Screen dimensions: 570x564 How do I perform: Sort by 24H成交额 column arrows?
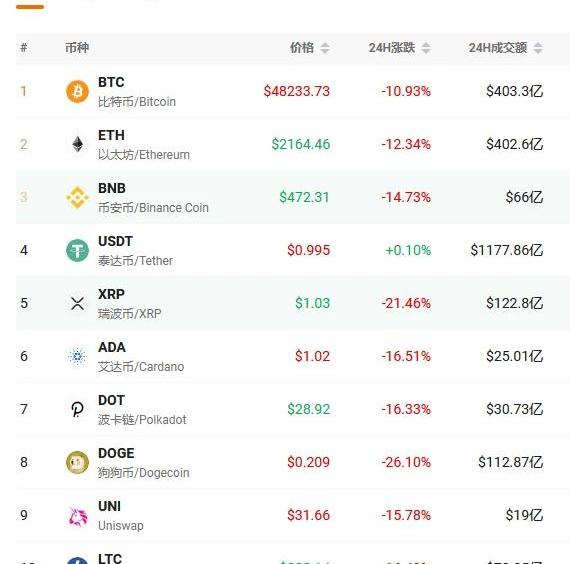pyautogui.click(x=538, y=48)
